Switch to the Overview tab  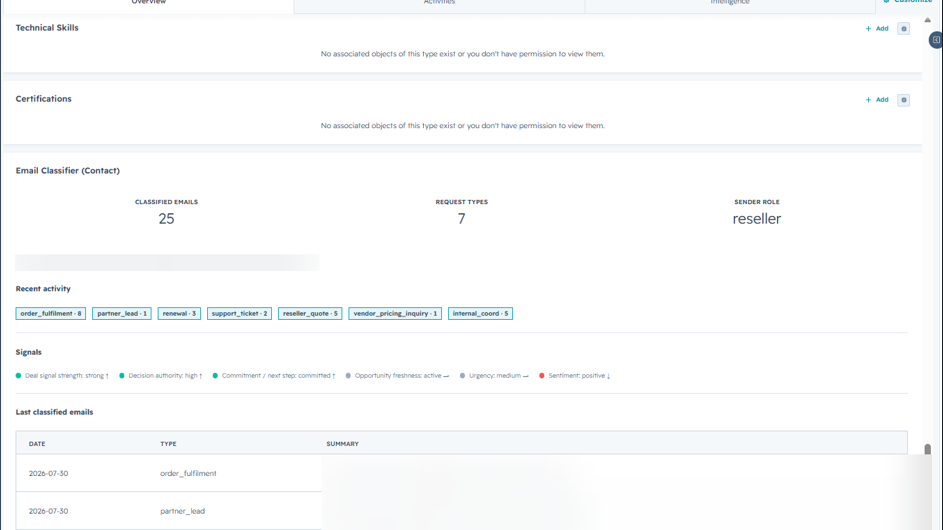[148, 3]
